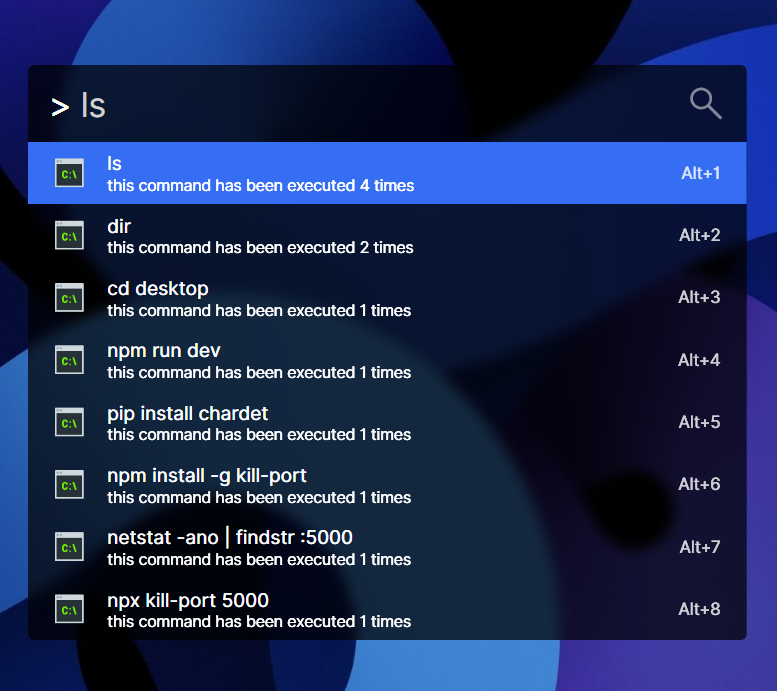Image resolution: width=777 pixels, height=691 pixels.
Task: Select the highlighted ls command result
Action: click(387, 173)
